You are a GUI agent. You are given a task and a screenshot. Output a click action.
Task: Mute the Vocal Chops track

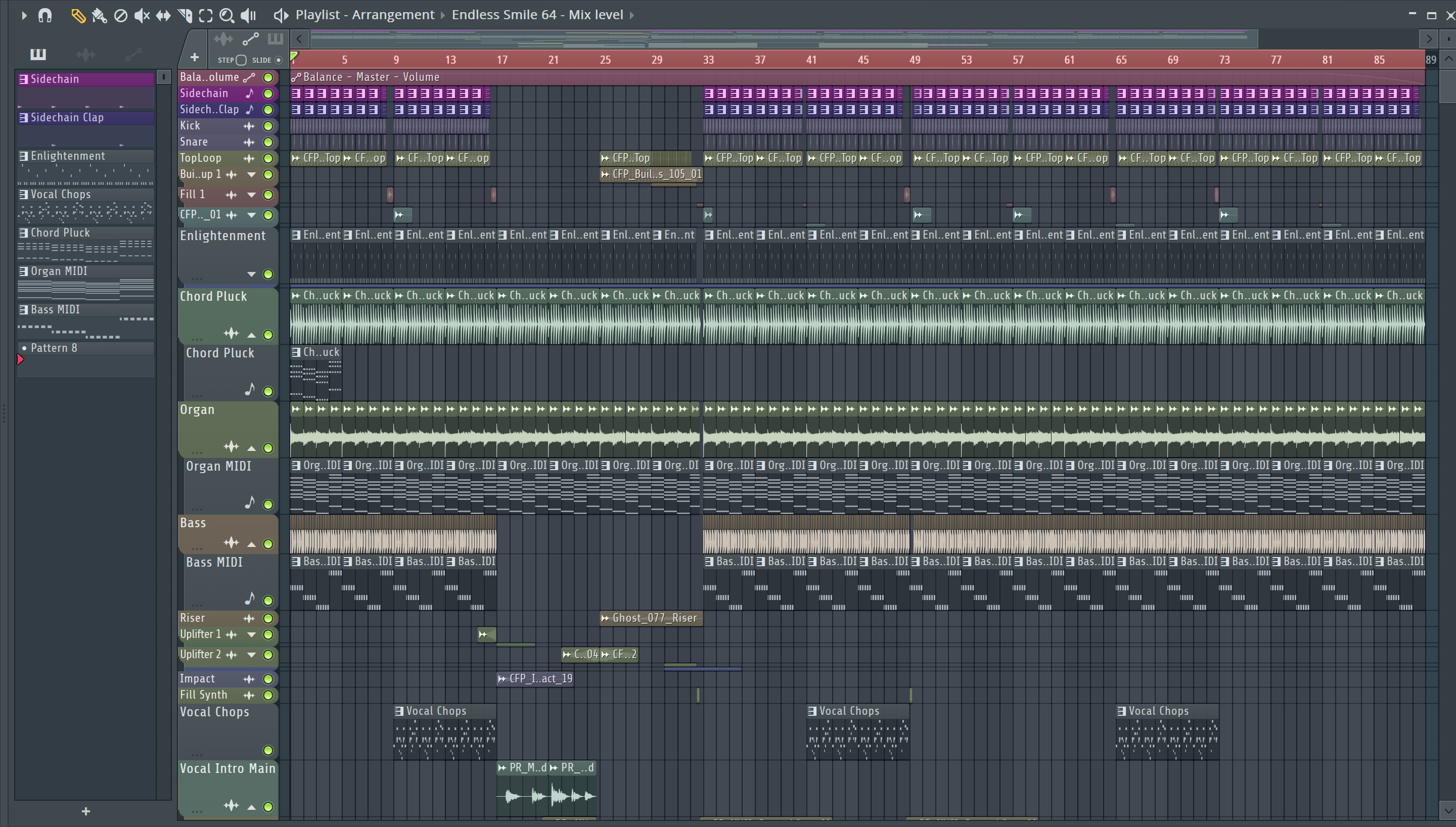click(x=268, y=750)
